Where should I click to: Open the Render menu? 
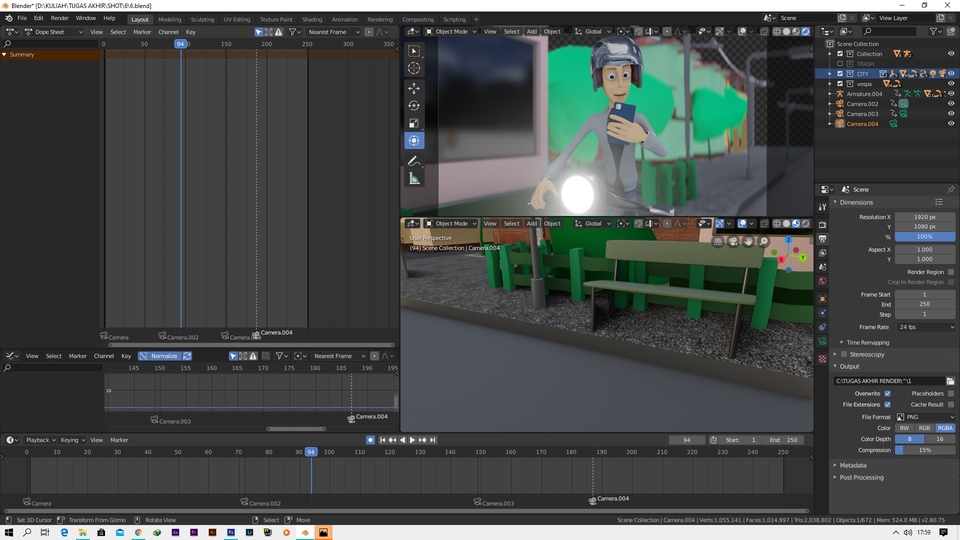59,18
